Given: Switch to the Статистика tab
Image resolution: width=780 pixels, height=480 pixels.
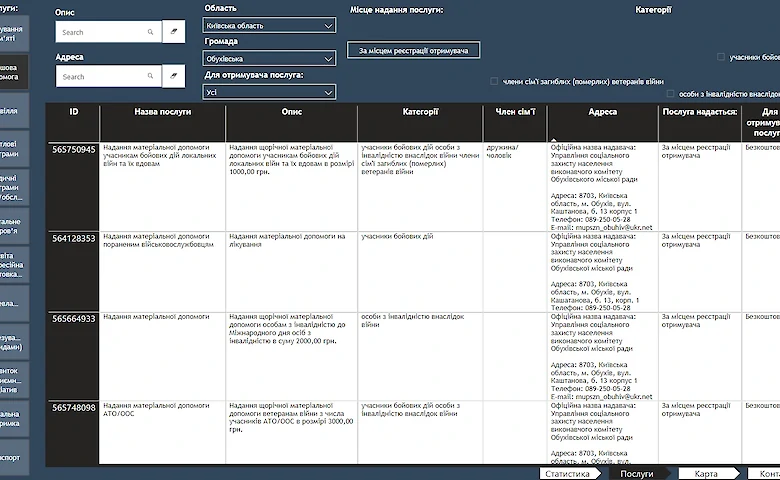Looking at the screenshot, I should click(568, 474).
